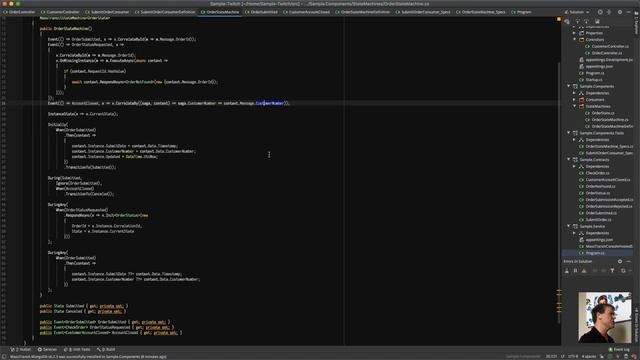640x360 pixels.
Task: Click the fourth icon in the Explorer toolbar row
Action: point(597,21)
